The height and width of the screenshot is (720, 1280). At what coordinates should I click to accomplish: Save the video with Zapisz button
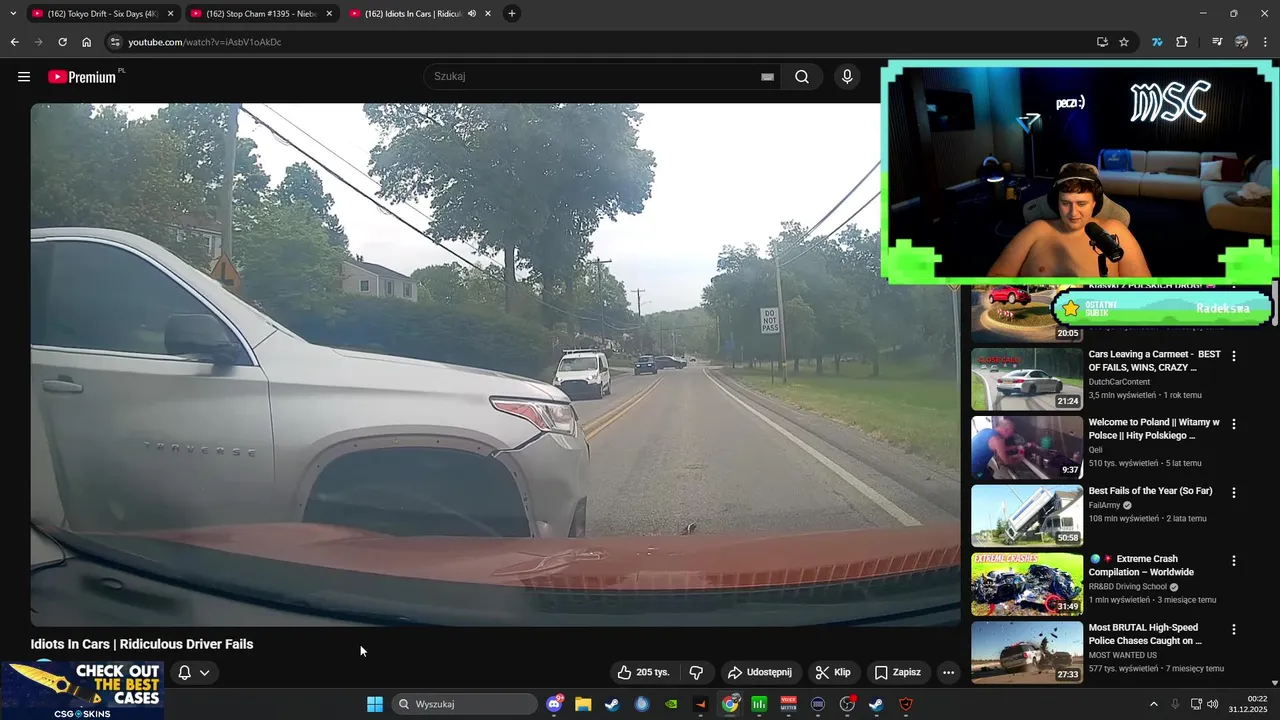[x=897, y=672]
